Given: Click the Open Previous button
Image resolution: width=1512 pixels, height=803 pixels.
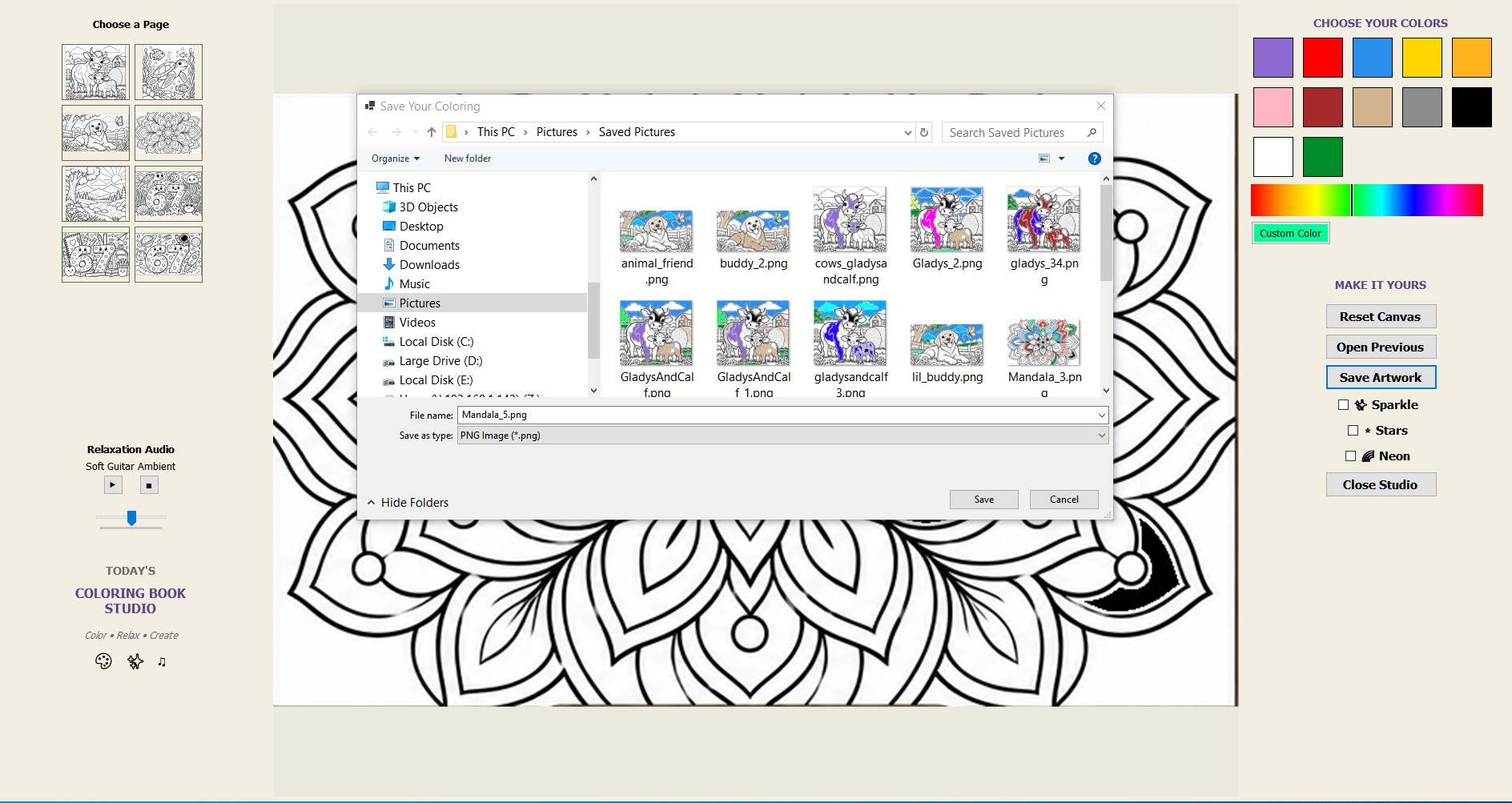Looking at the screenshot, I should [x=1381, y=347].
